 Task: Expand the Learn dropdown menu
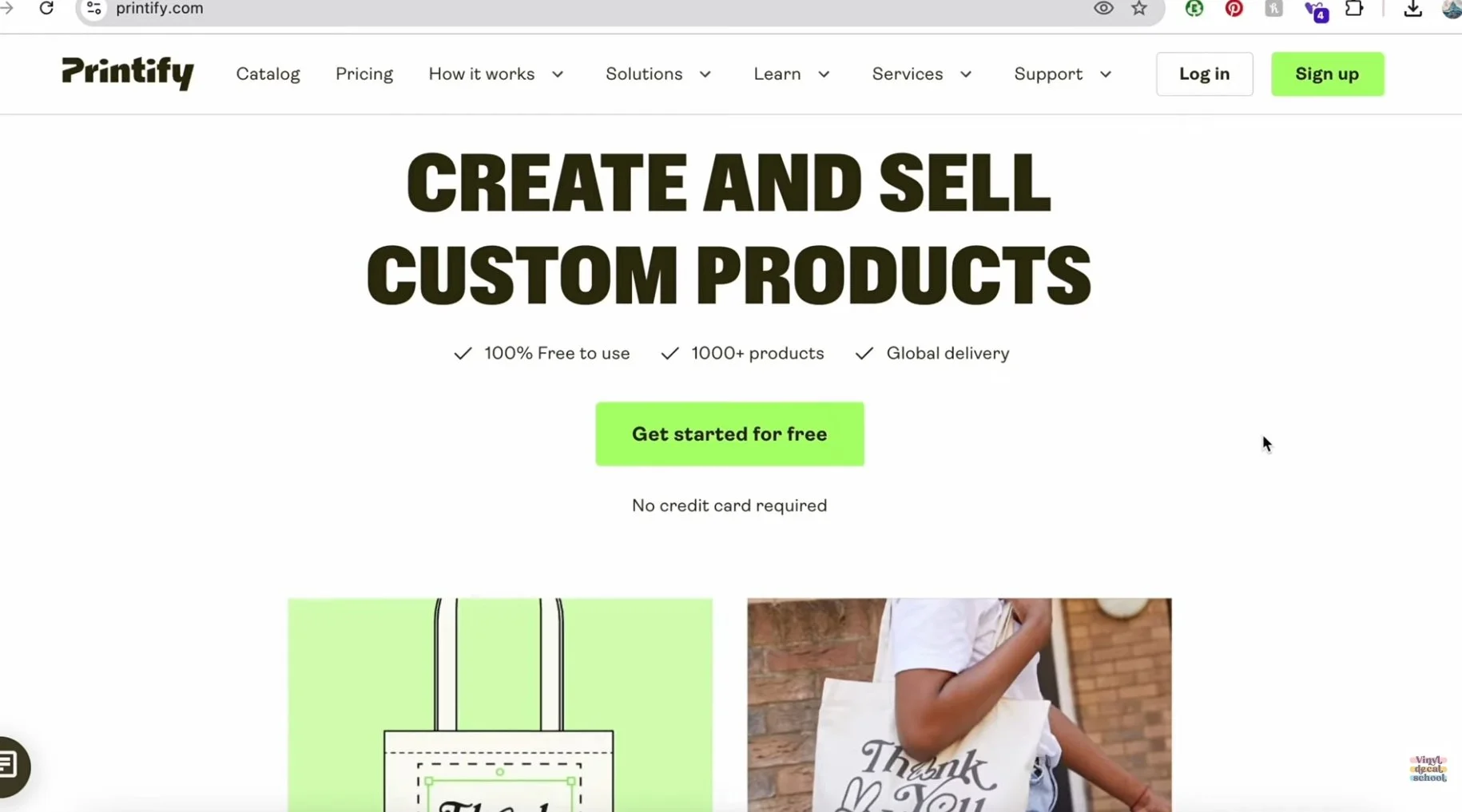click(x=792, y=74)
